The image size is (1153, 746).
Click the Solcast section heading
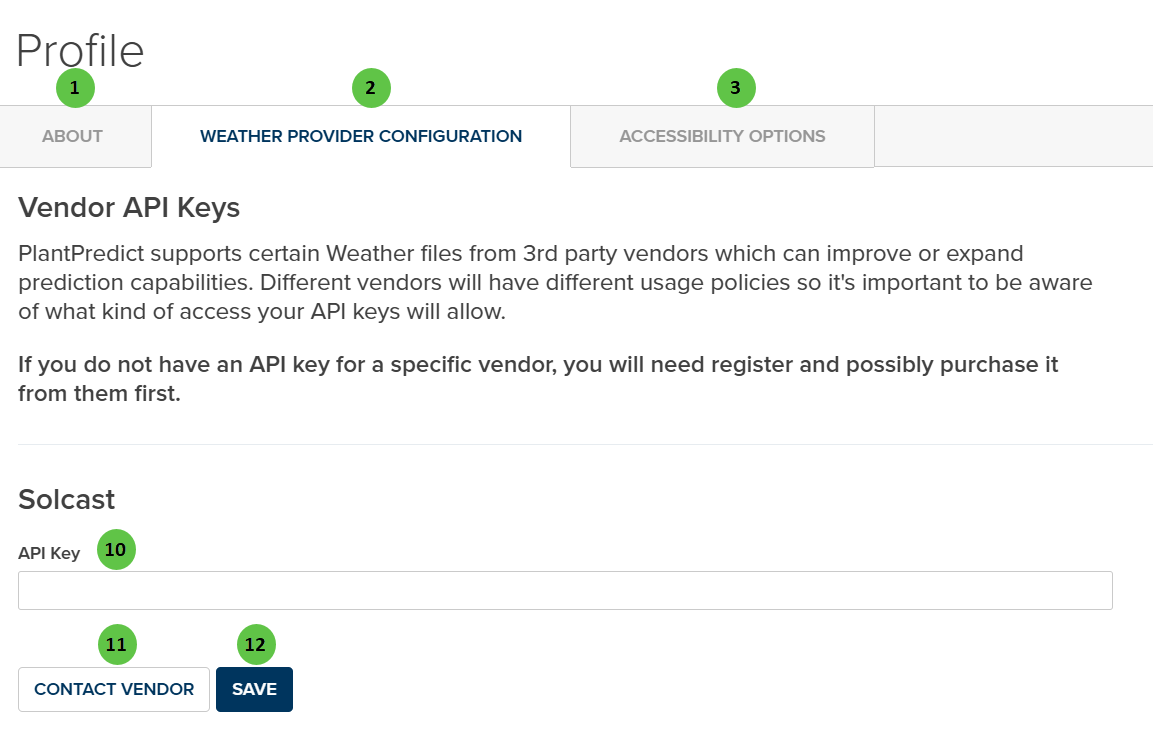65,500
